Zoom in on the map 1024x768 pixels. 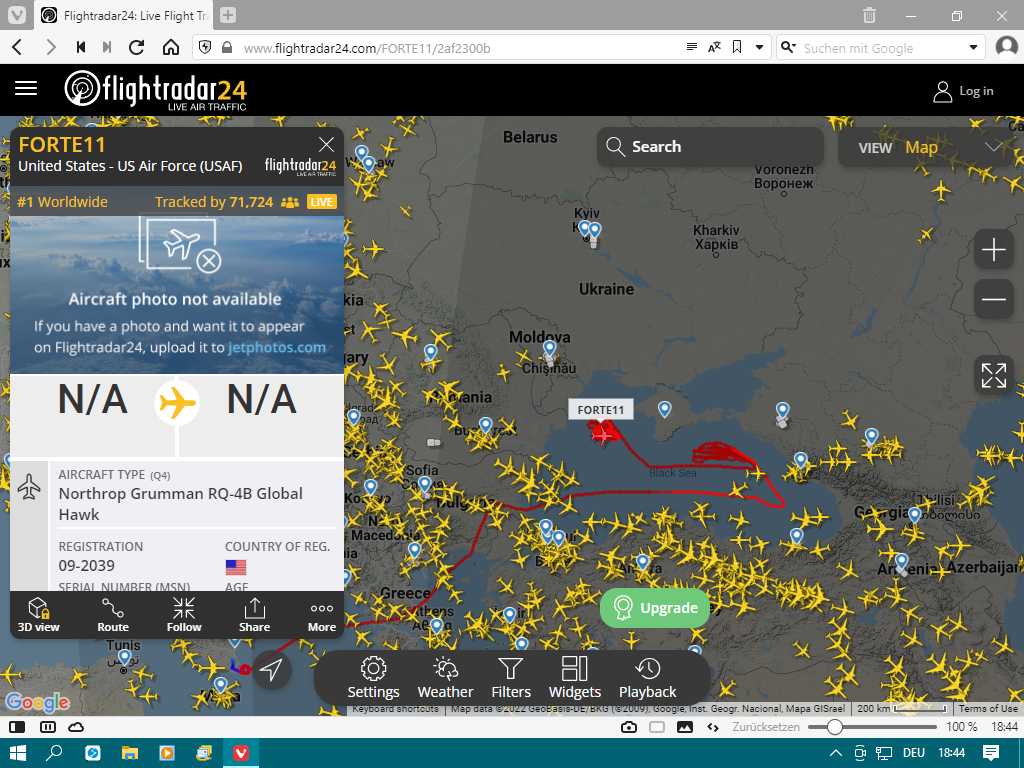(993, 249)
